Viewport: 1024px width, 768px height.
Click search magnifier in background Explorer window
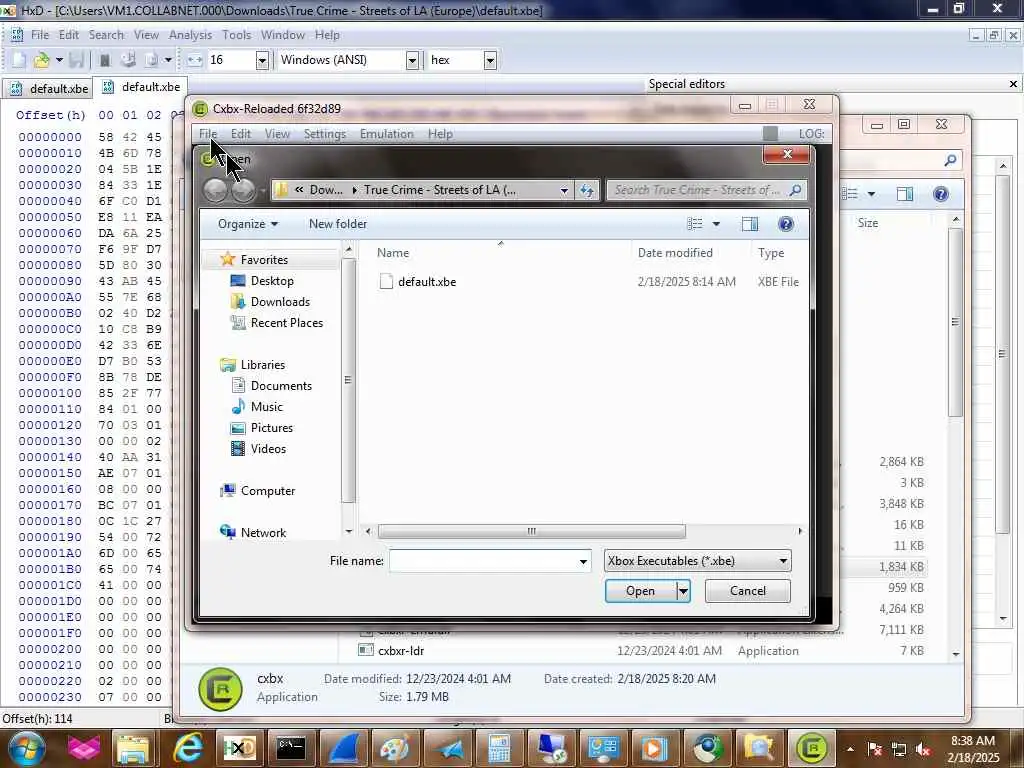click(950, 159)
